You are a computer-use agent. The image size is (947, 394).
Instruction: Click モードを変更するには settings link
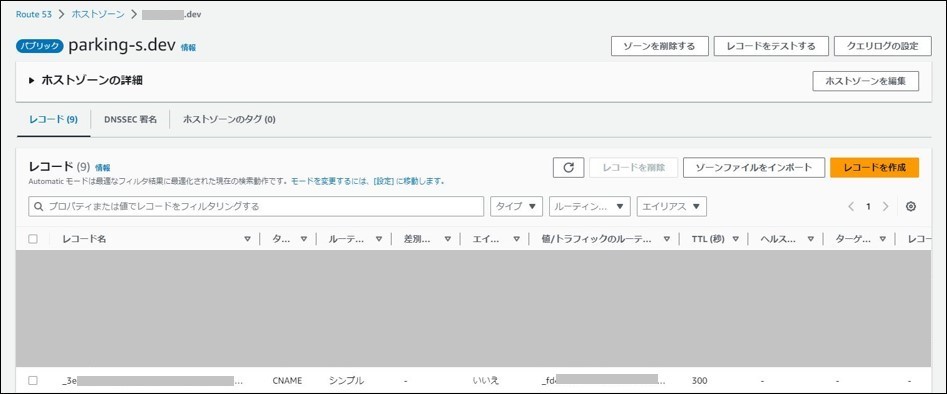tap(368, 181)
